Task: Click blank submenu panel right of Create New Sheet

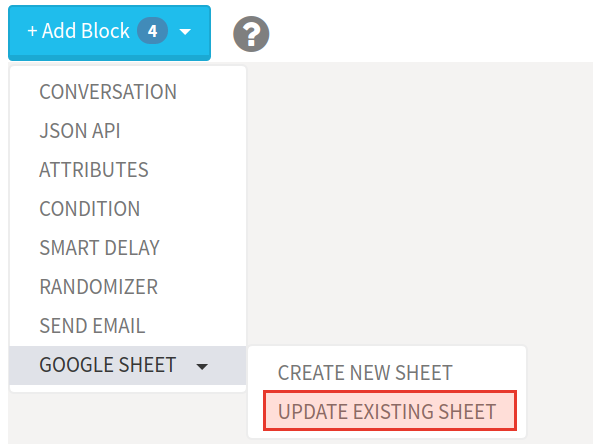Action: [x=488, y=373]
